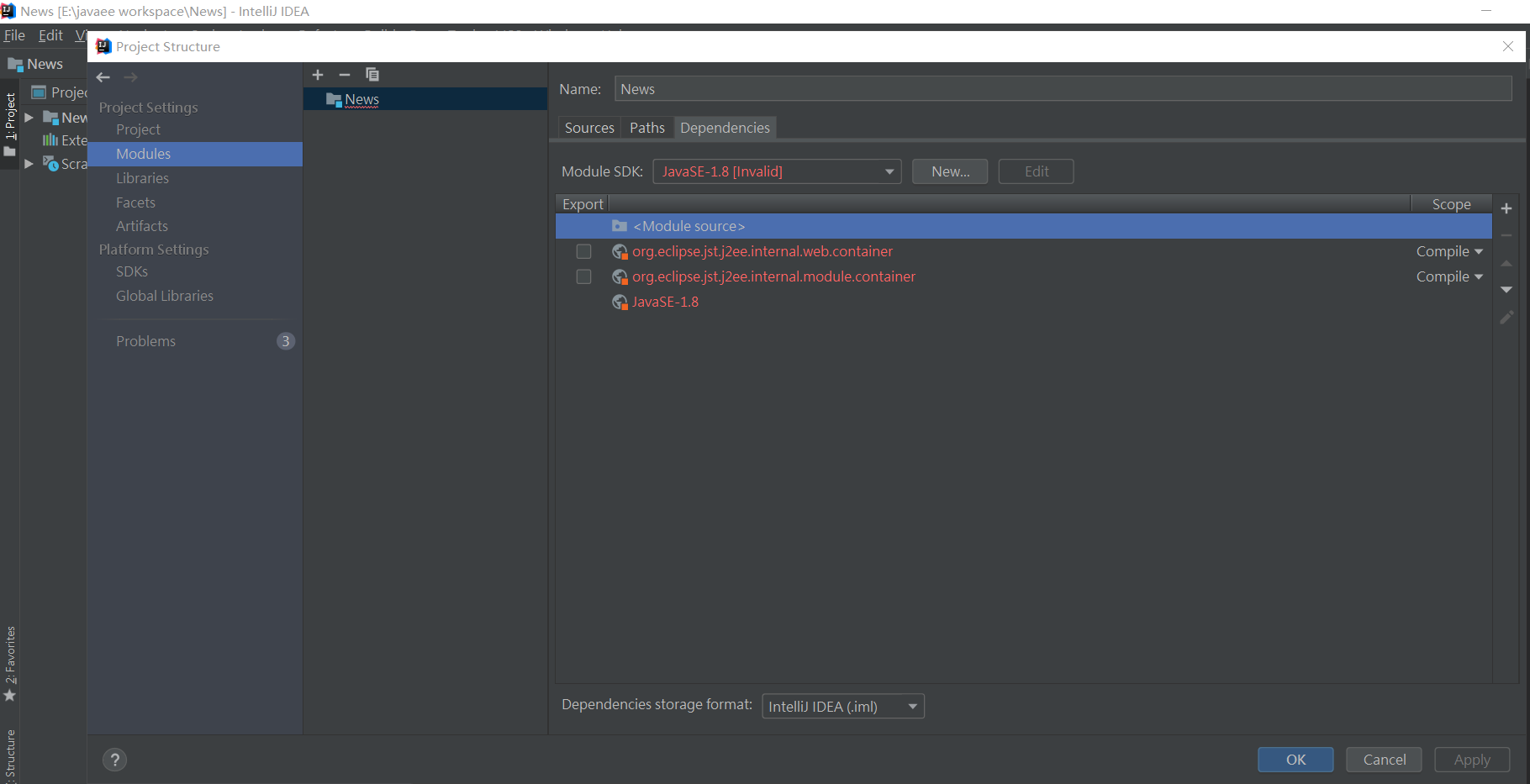Remove dependency minus icon at table right
This screenshot has height=784, width=1530.
pyautogui.click(x=1506, y=235)
